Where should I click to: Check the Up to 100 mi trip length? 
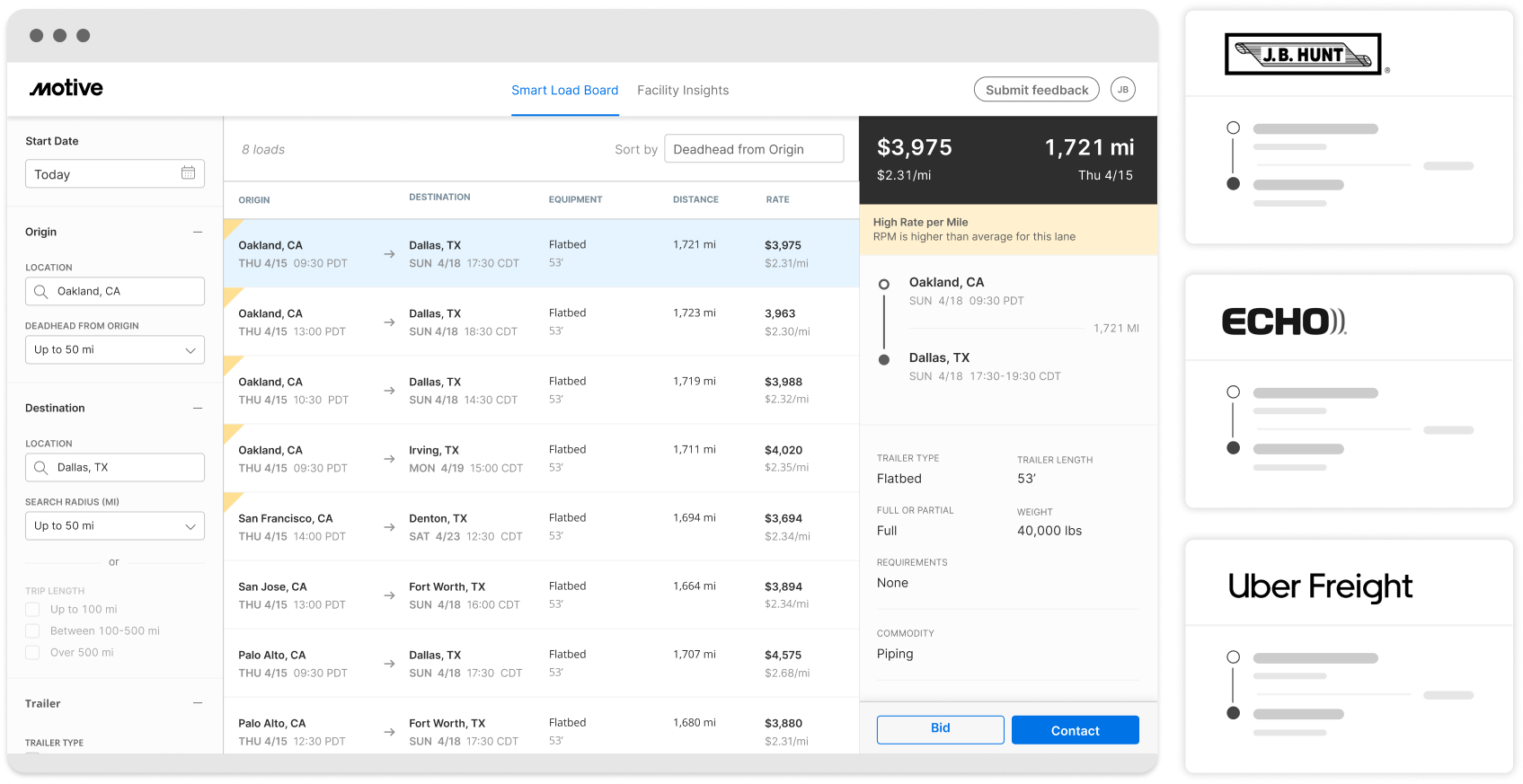pyautogui.click(x=32, y=609)
